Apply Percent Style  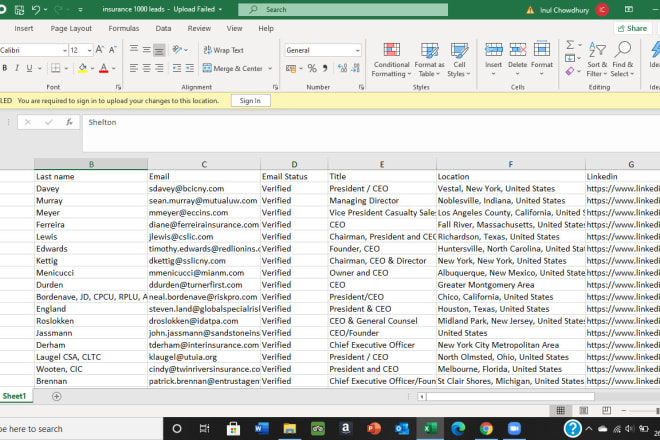(312, 68)
